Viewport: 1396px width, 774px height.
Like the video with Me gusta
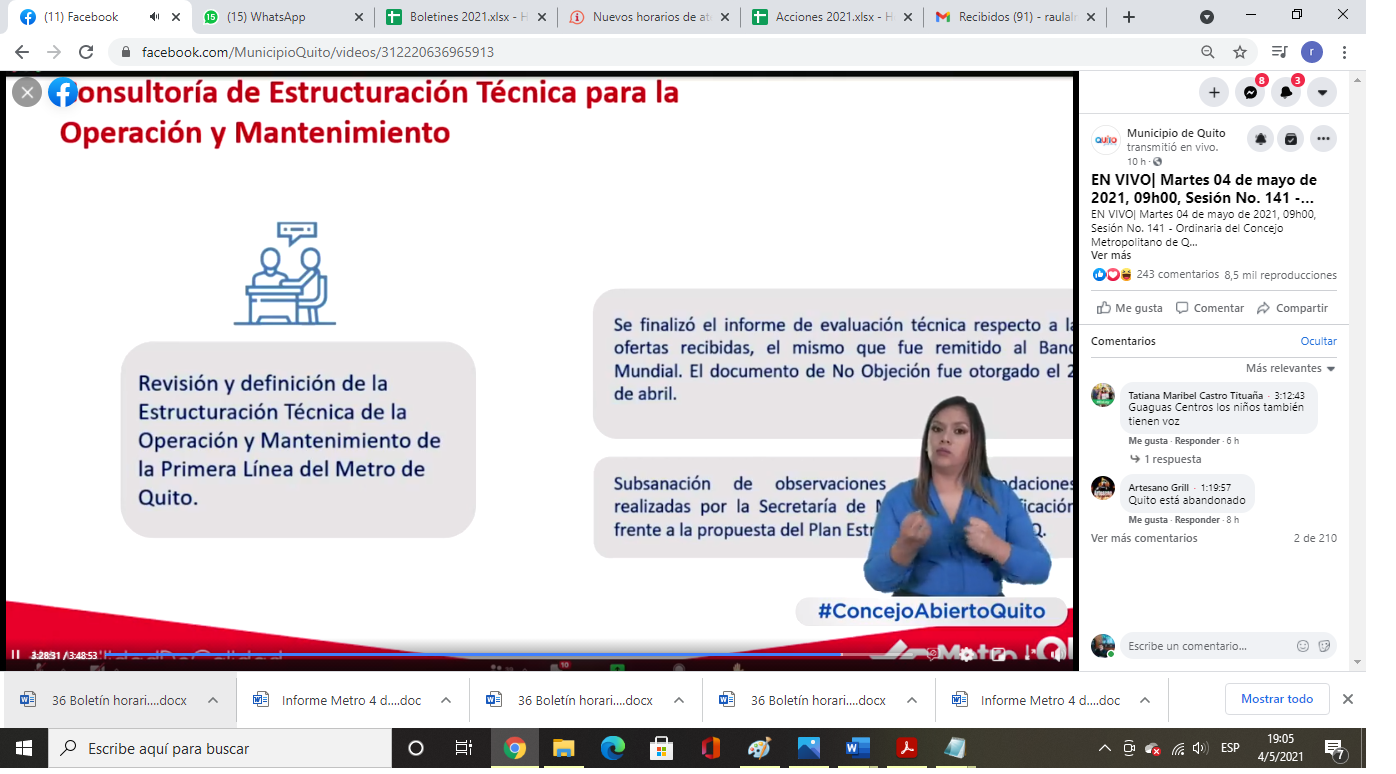1129,308
